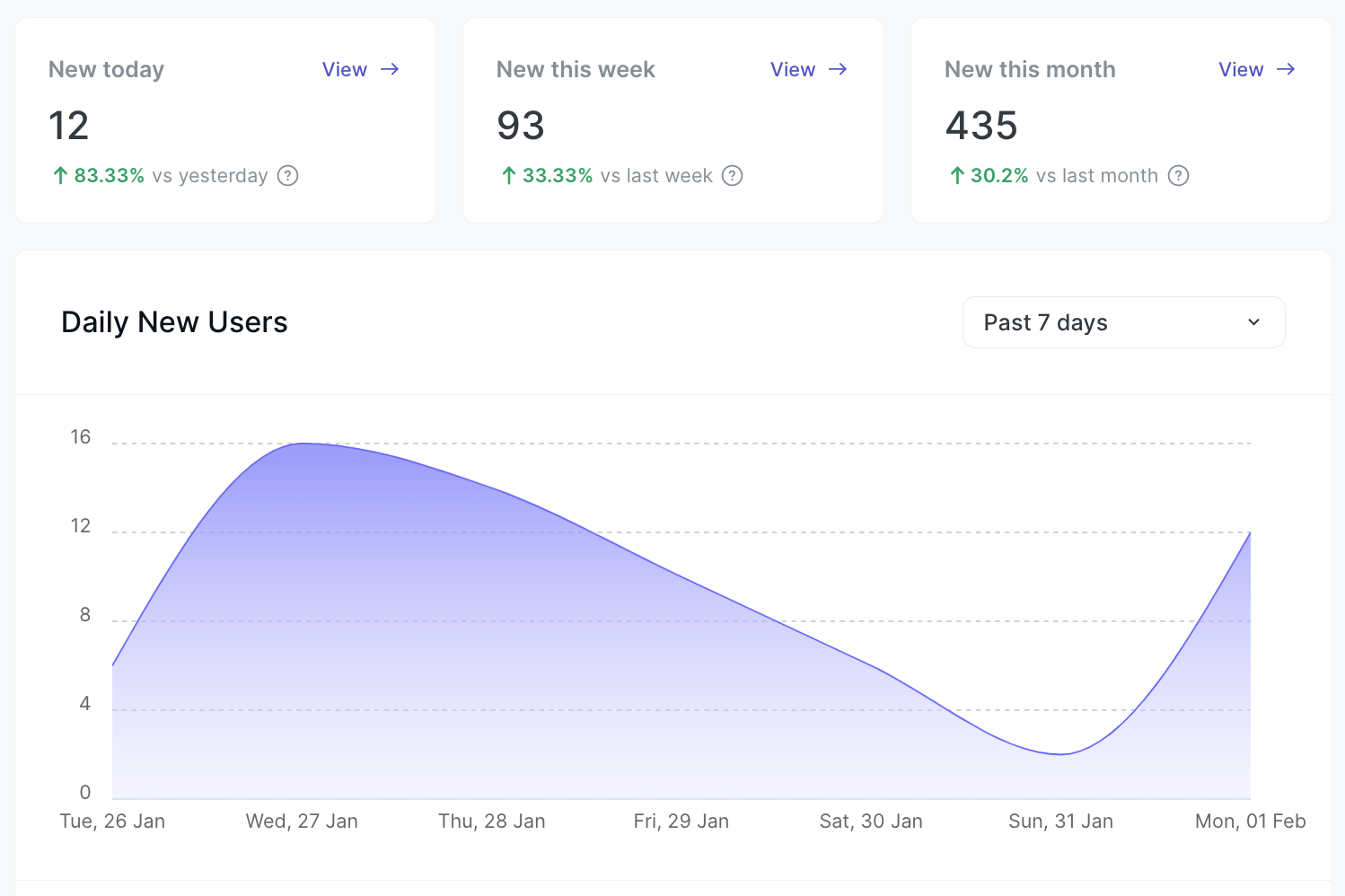Viewport: 1345px width, 896px height.
Task: Click green up arrow next to 83.33%
Action: tap(60, 176)
